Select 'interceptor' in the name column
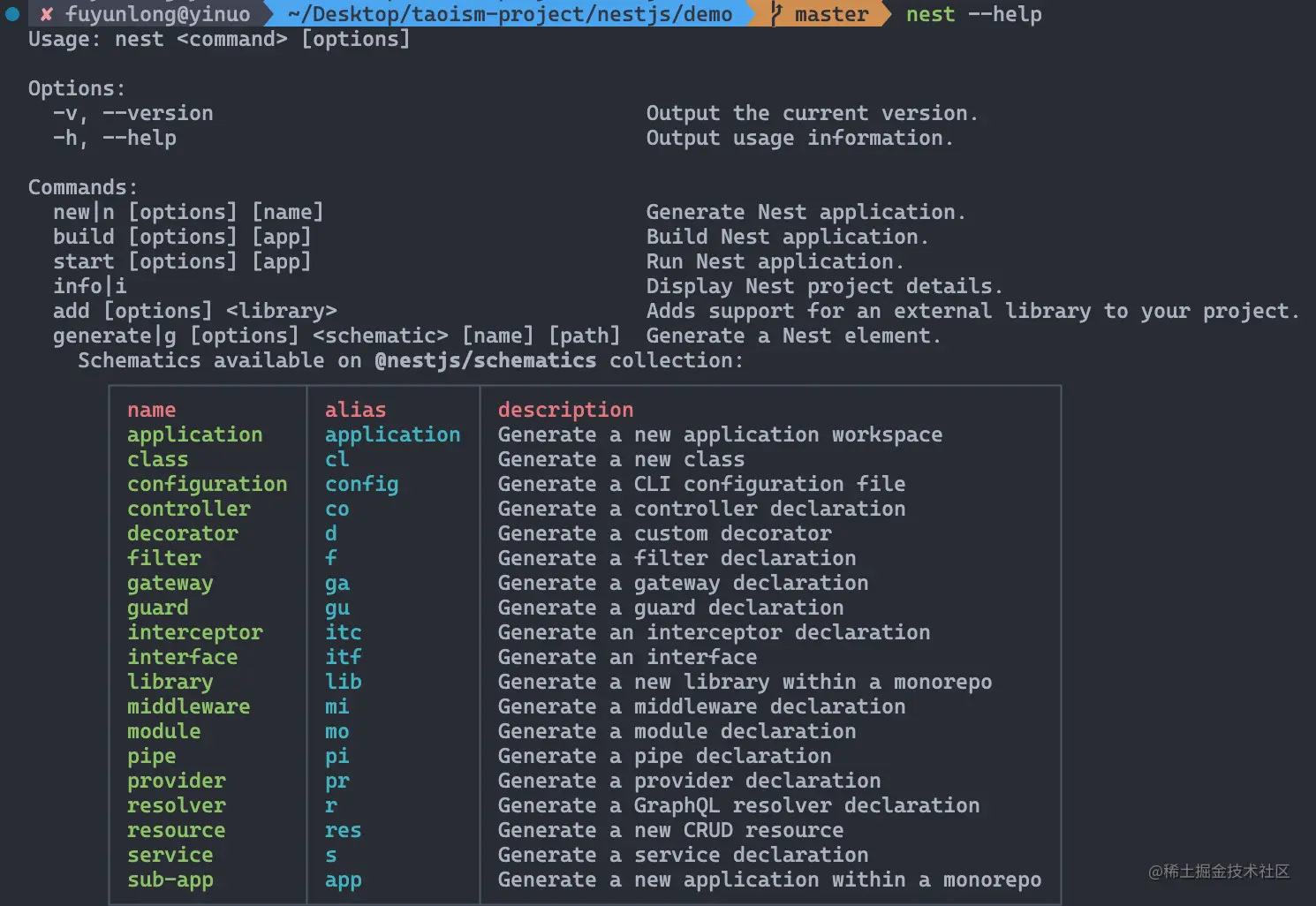Image resolution: width=1316 pixels, height=906 pixels. click(194, 632)
